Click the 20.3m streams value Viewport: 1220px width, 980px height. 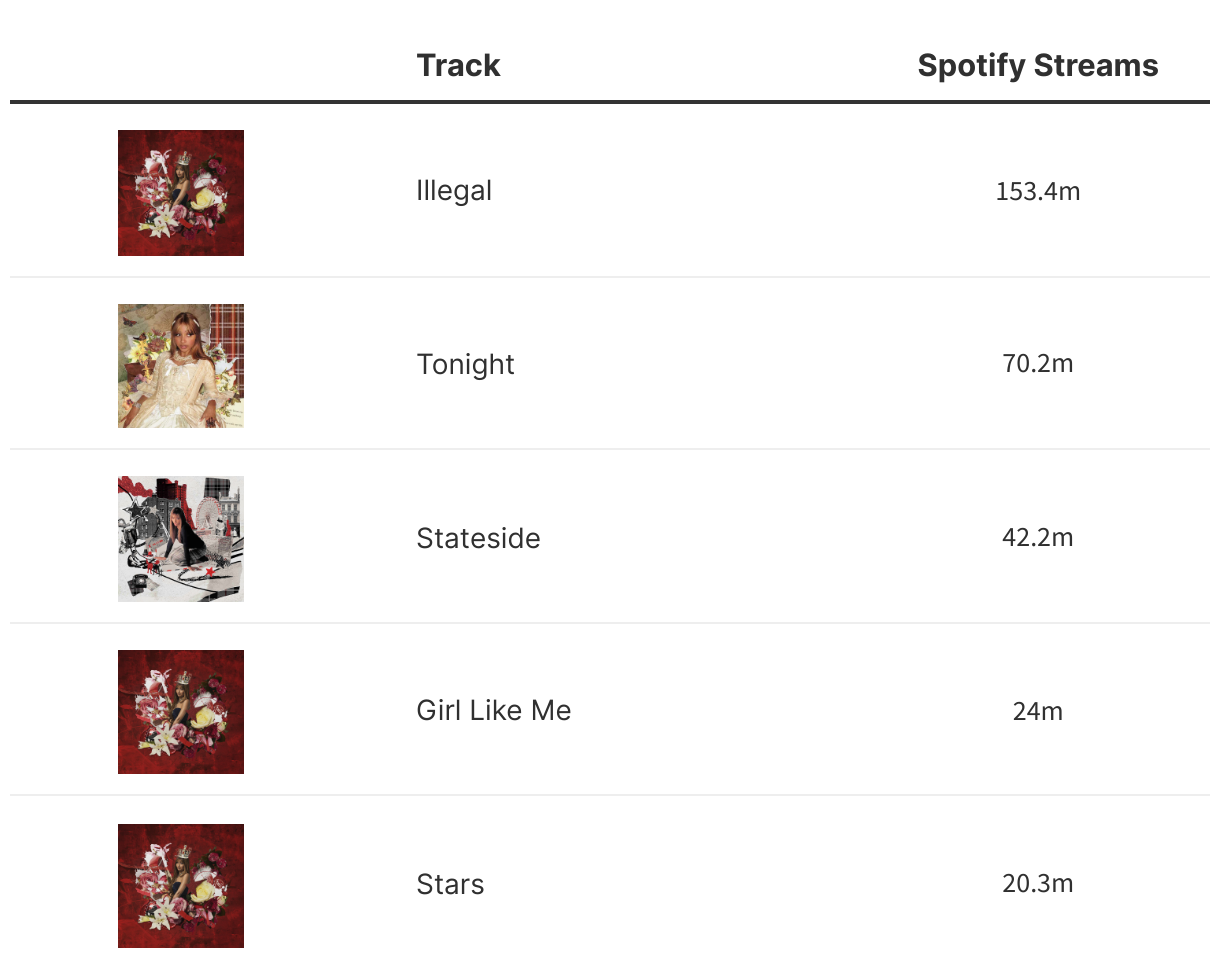pyautogui.click(x=1037, y=884)
